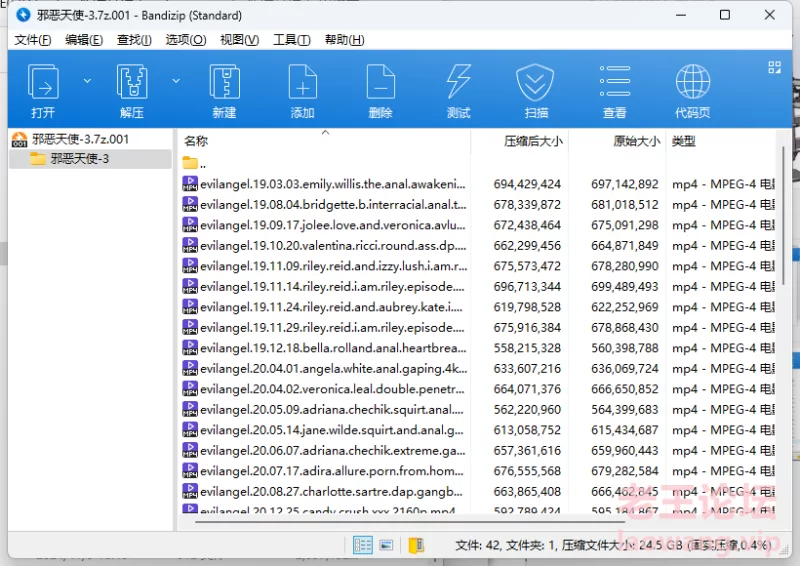Image resolution: width=800 pixels, height=566 pixels.
Task: Click MP4 icon of evilangel.20.07.17.adira.allure
Action: point(190,471)
